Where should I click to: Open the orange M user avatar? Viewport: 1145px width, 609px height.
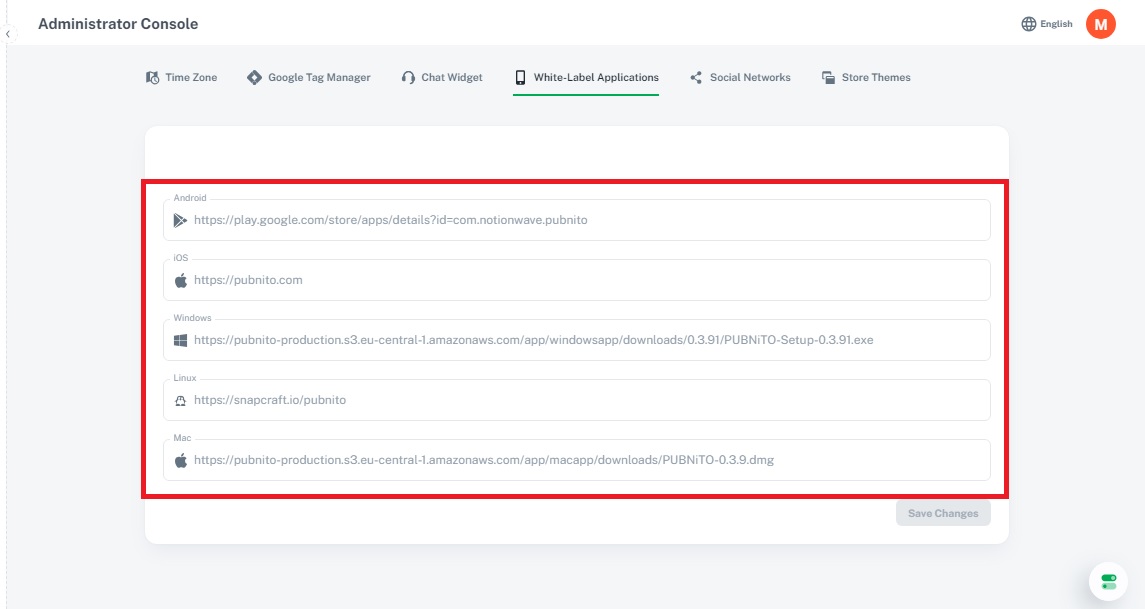coord(1100,24)
